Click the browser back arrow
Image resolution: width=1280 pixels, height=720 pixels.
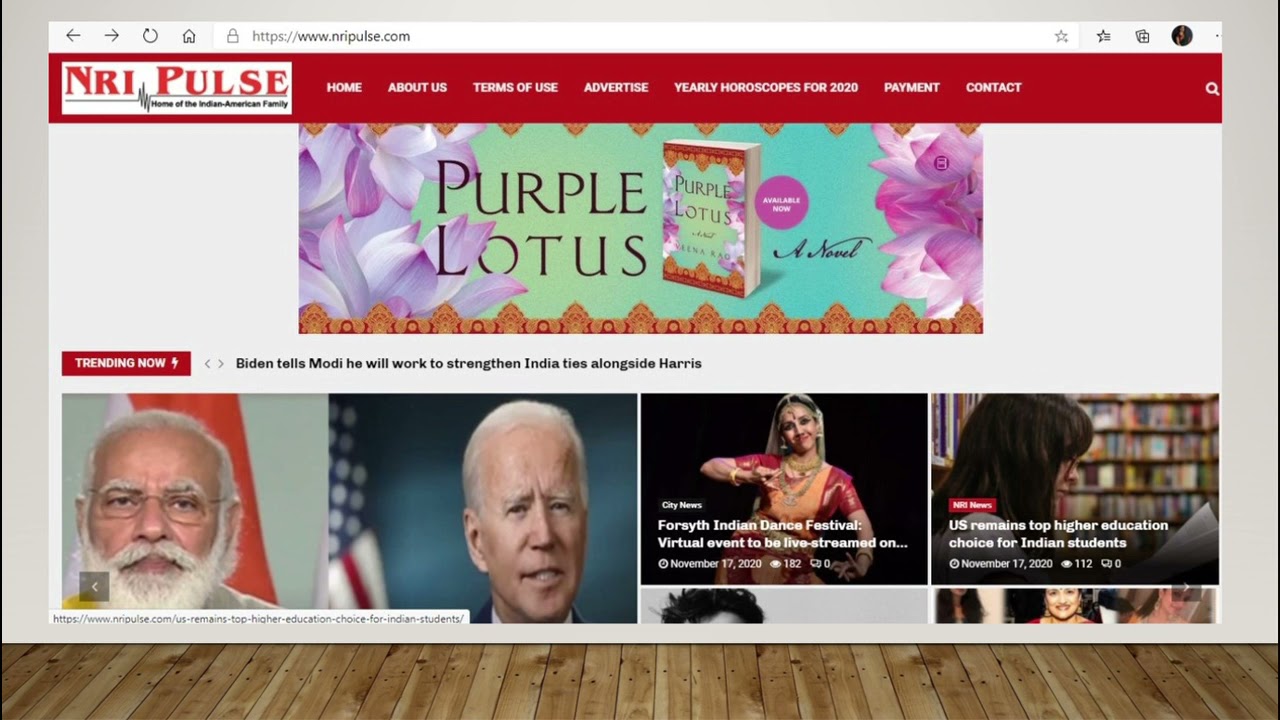point(73,36)
